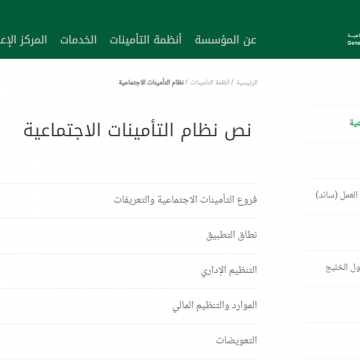Expand the التنظيم الإداري section
The height and width of the screenshot is (360, 360).
click(x=128, y=271)
